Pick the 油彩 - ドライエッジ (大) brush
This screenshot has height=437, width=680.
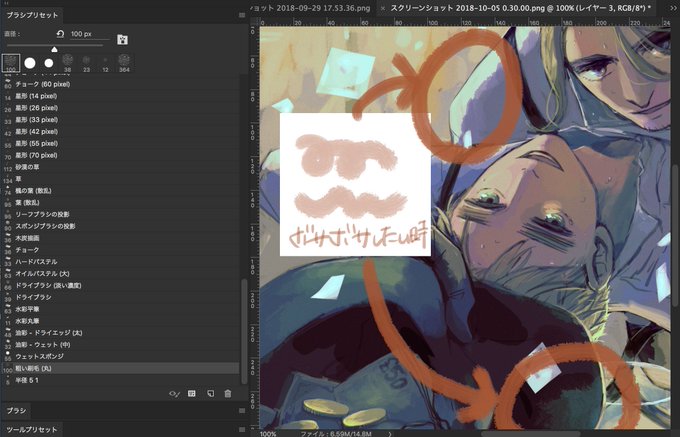(x=121, y=333)
